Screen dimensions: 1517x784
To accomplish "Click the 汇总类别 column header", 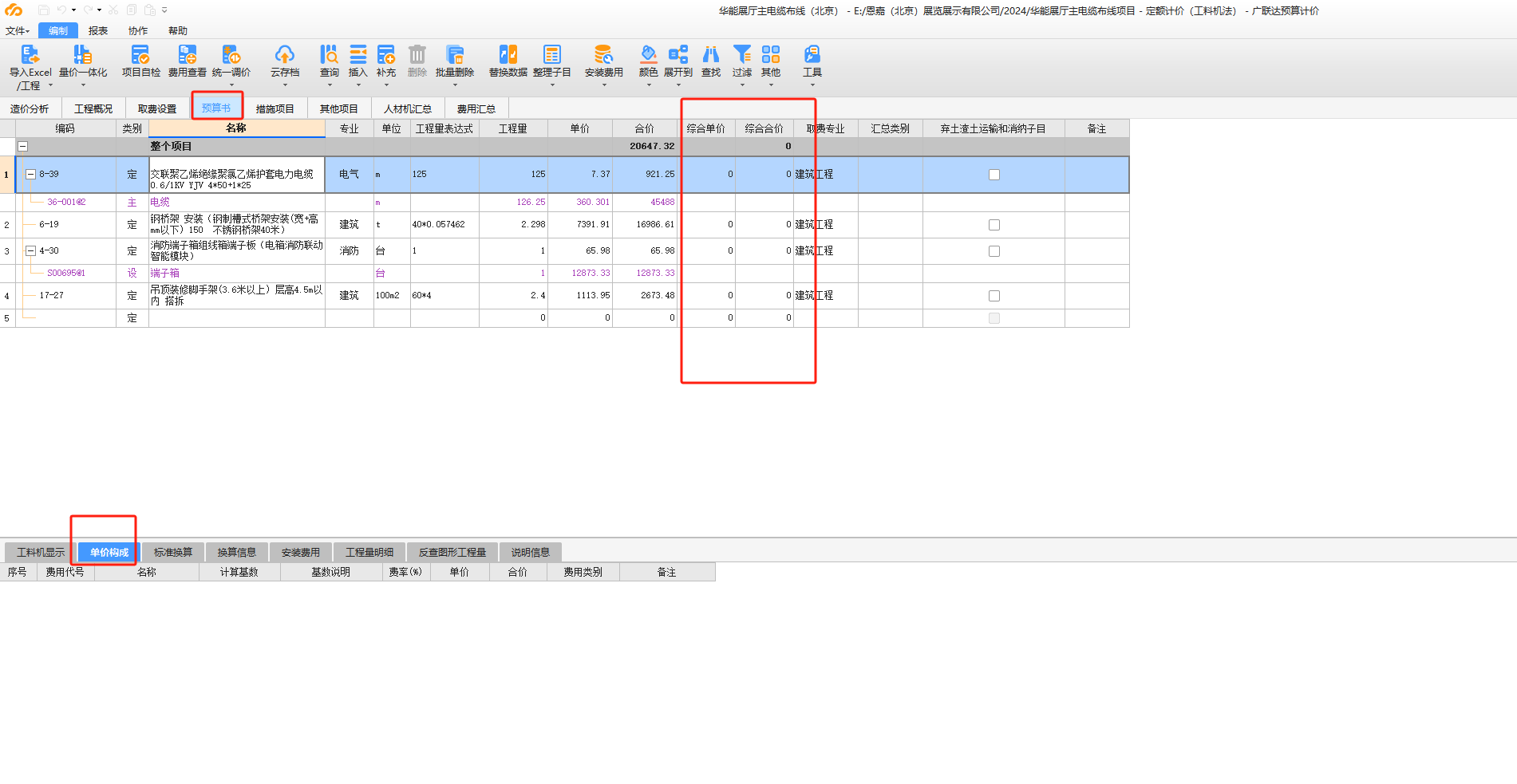I will 891,128.
